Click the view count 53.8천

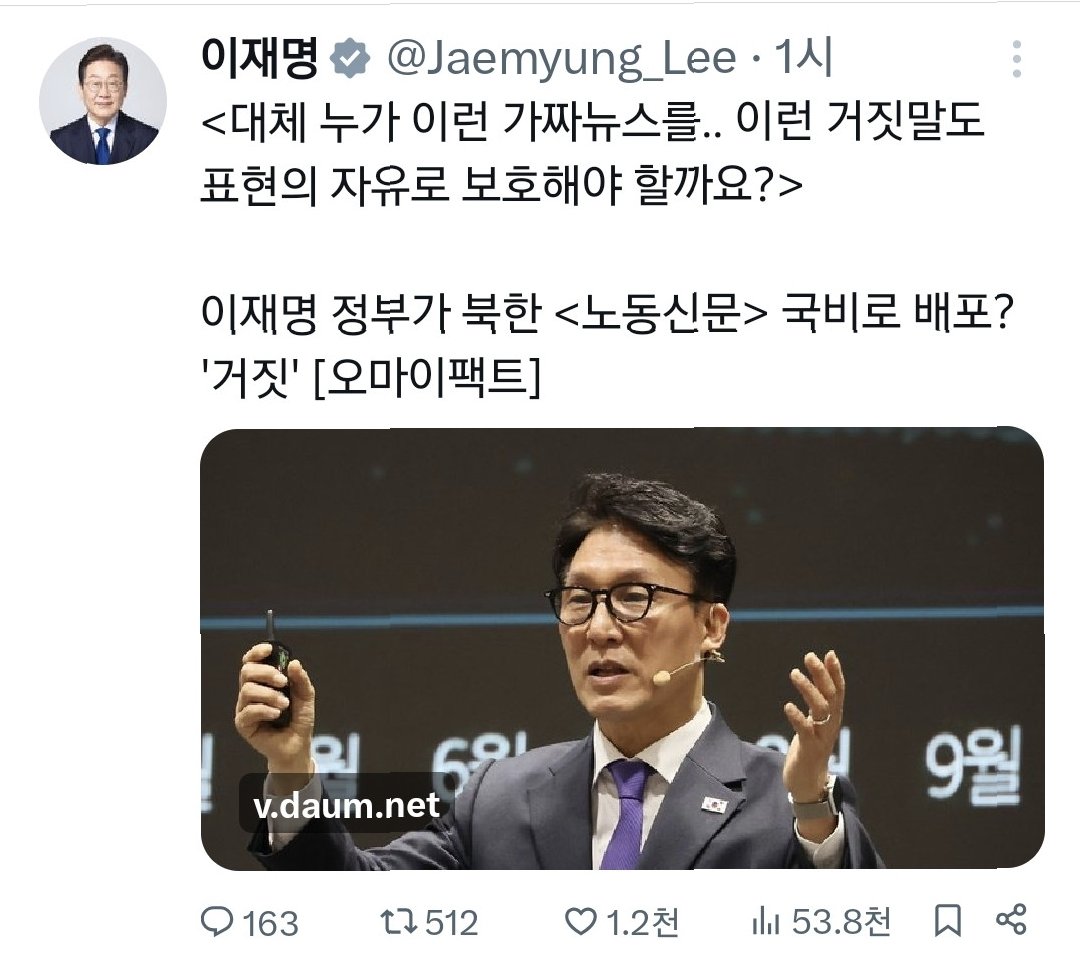pyautogui.click(x=841, y=922)
